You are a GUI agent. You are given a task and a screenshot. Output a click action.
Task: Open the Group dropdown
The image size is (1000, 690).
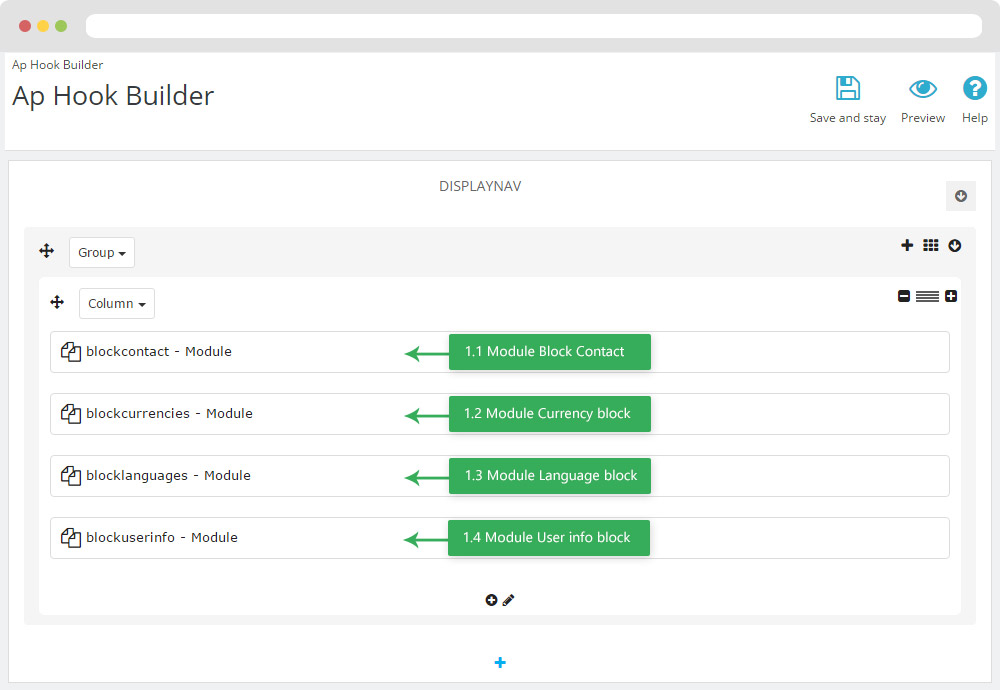(102, 253)
